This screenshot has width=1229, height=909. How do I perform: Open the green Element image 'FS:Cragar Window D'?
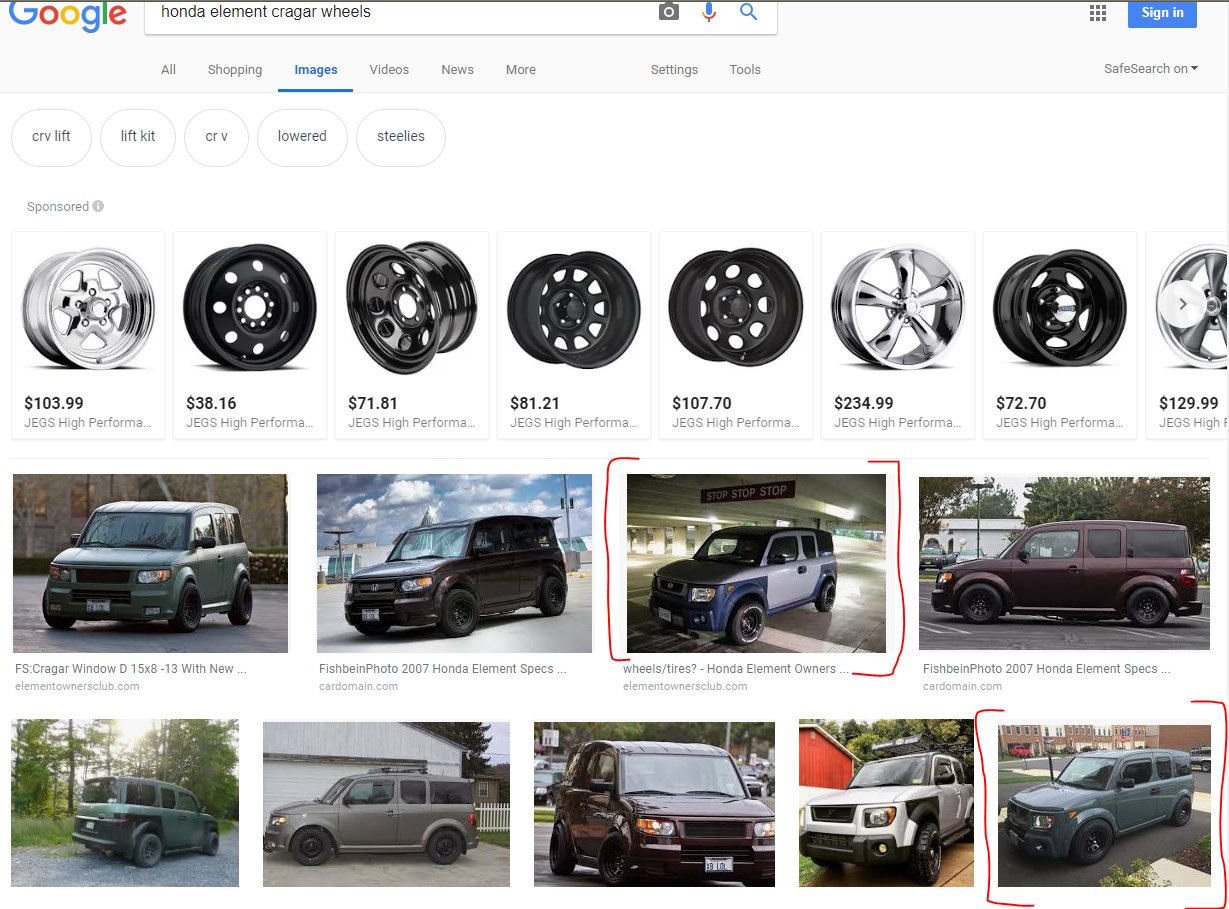point(150,564)
